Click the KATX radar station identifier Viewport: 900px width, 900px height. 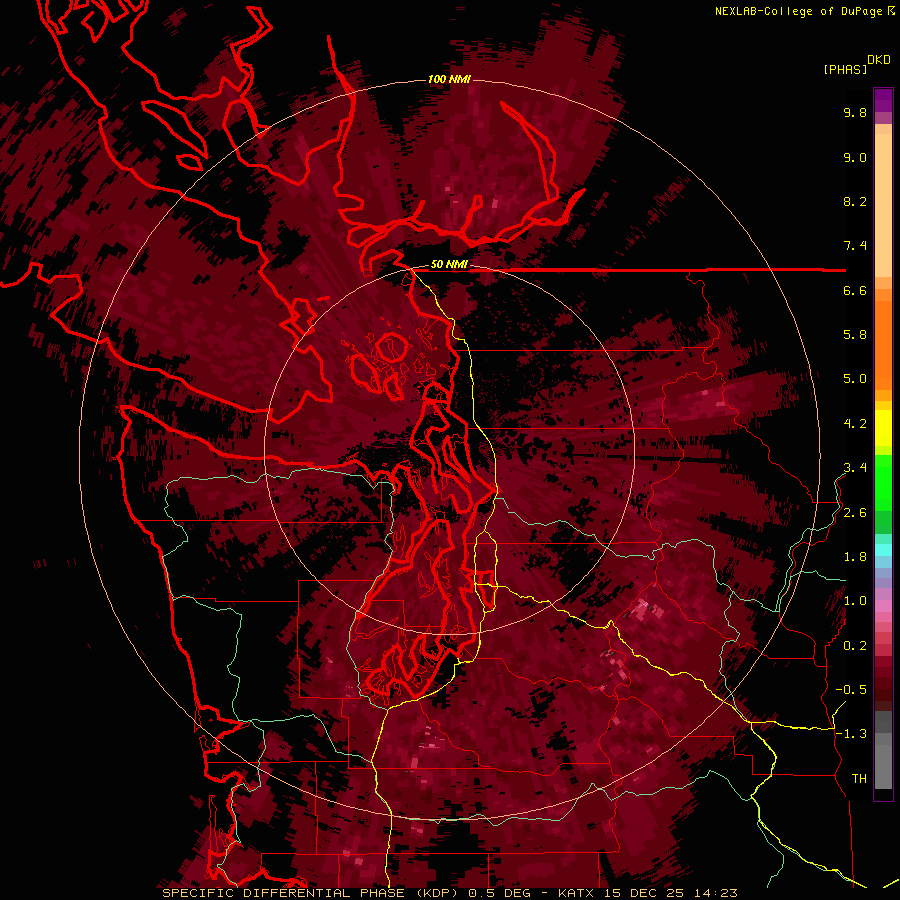[x=577, y=893]
